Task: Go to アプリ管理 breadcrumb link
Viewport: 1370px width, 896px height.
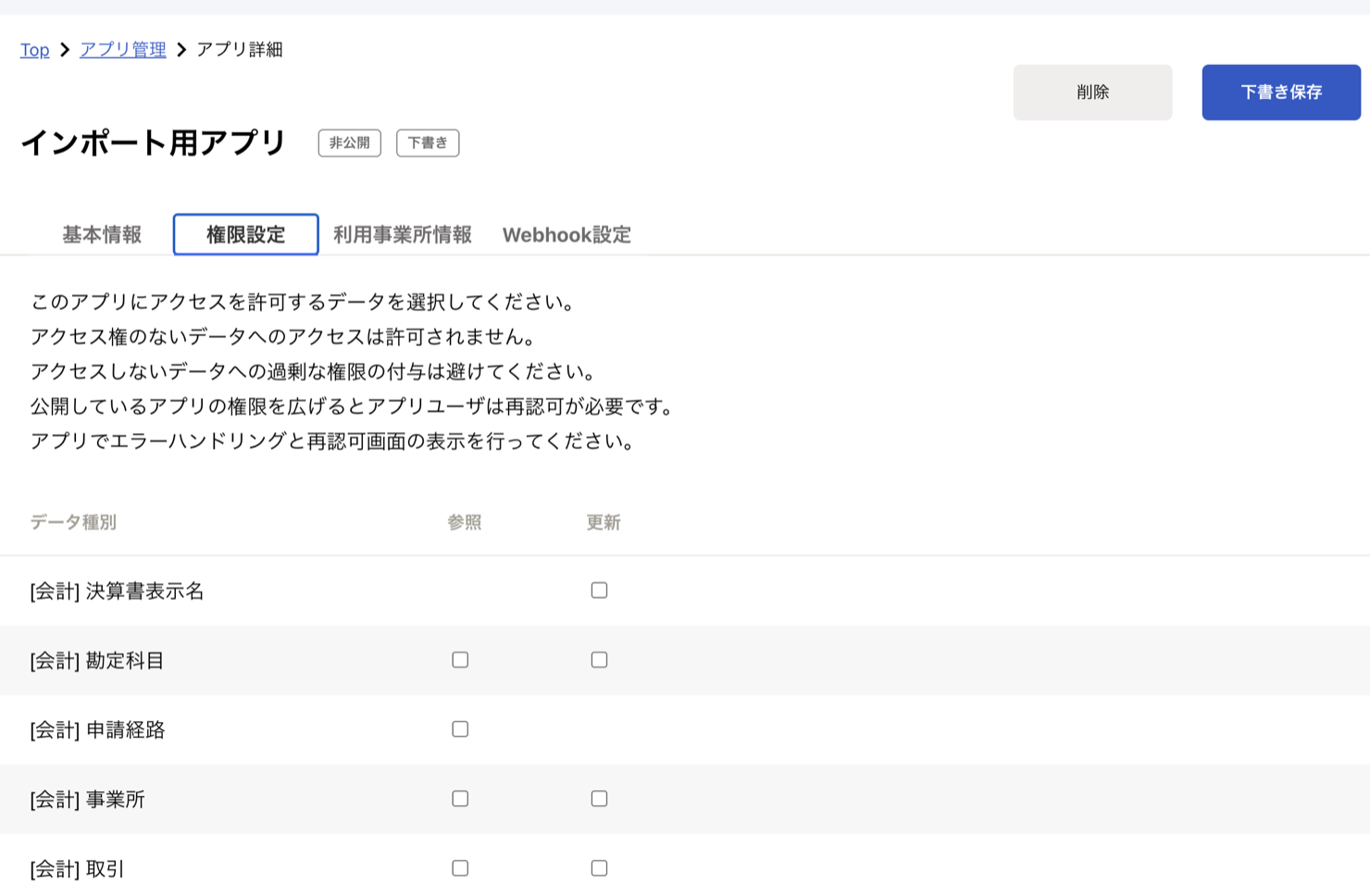Action: (x=123, y=50)
